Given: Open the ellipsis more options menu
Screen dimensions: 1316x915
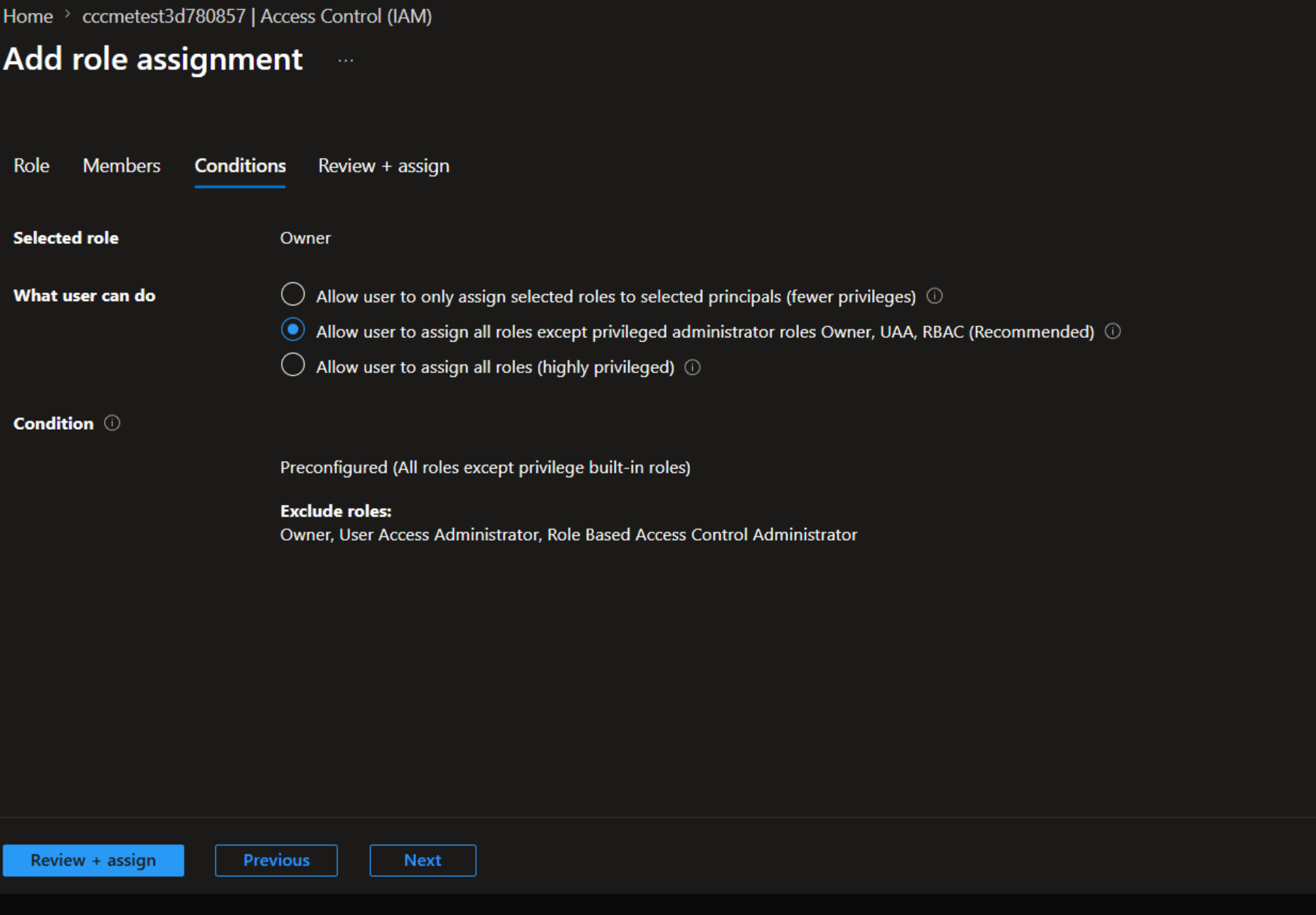Looking at the screenshot, I should 346,60.
